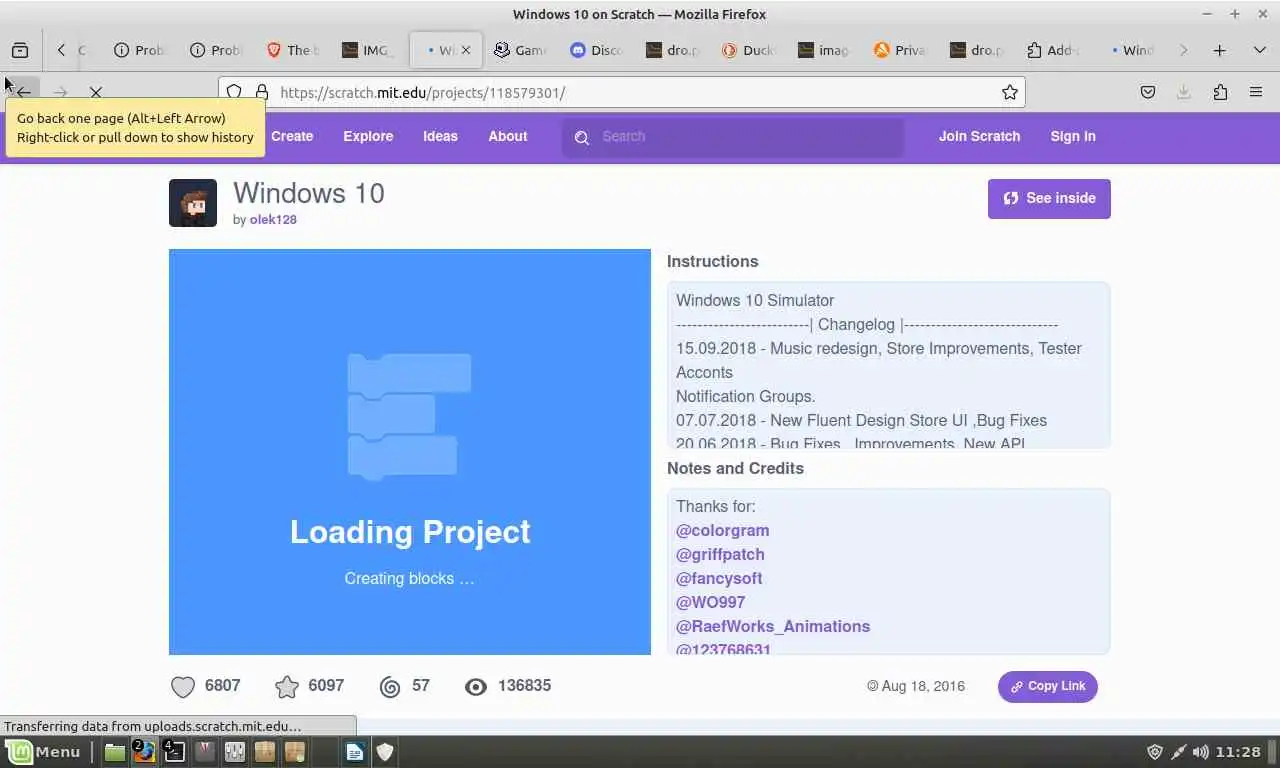The height and width of the screenshot is (768, 1280).
Task: Switch to the DuckDuckGo tab
Action: [748, 50]
